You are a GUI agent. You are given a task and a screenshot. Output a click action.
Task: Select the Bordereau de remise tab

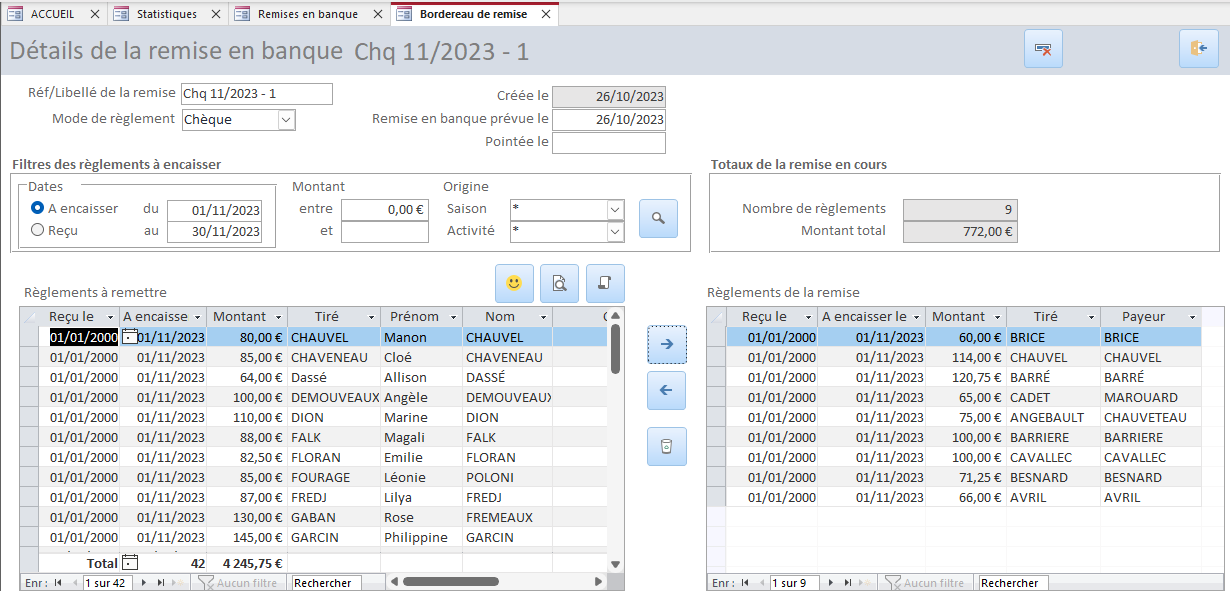pos(473,14)
